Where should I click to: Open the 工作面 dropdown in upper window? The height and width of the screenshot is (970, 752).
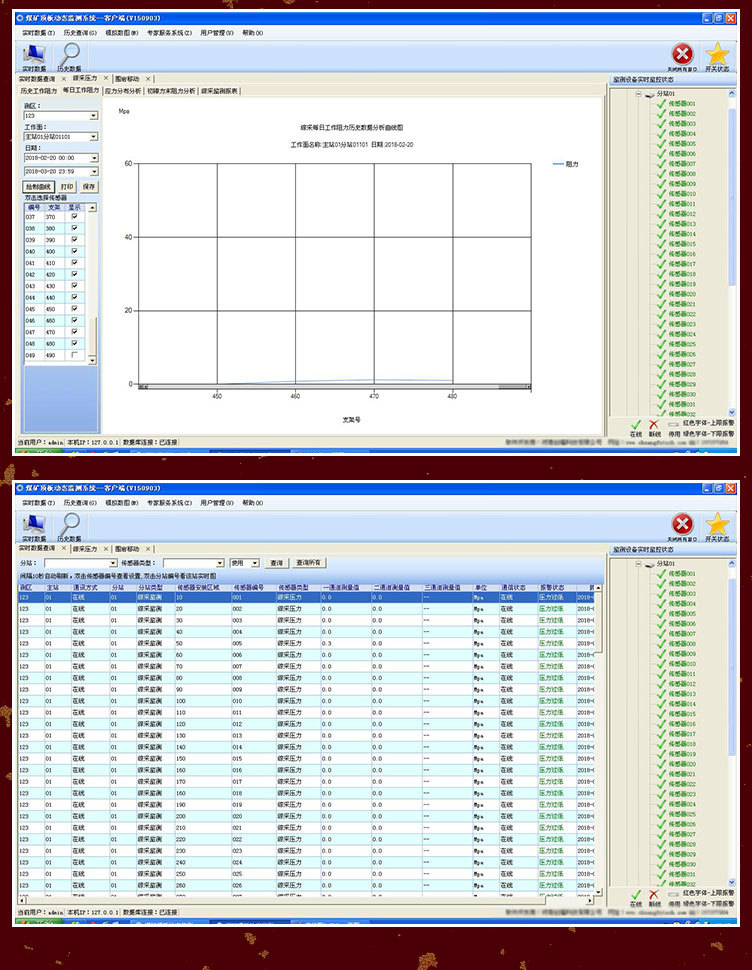pos(93,136)
